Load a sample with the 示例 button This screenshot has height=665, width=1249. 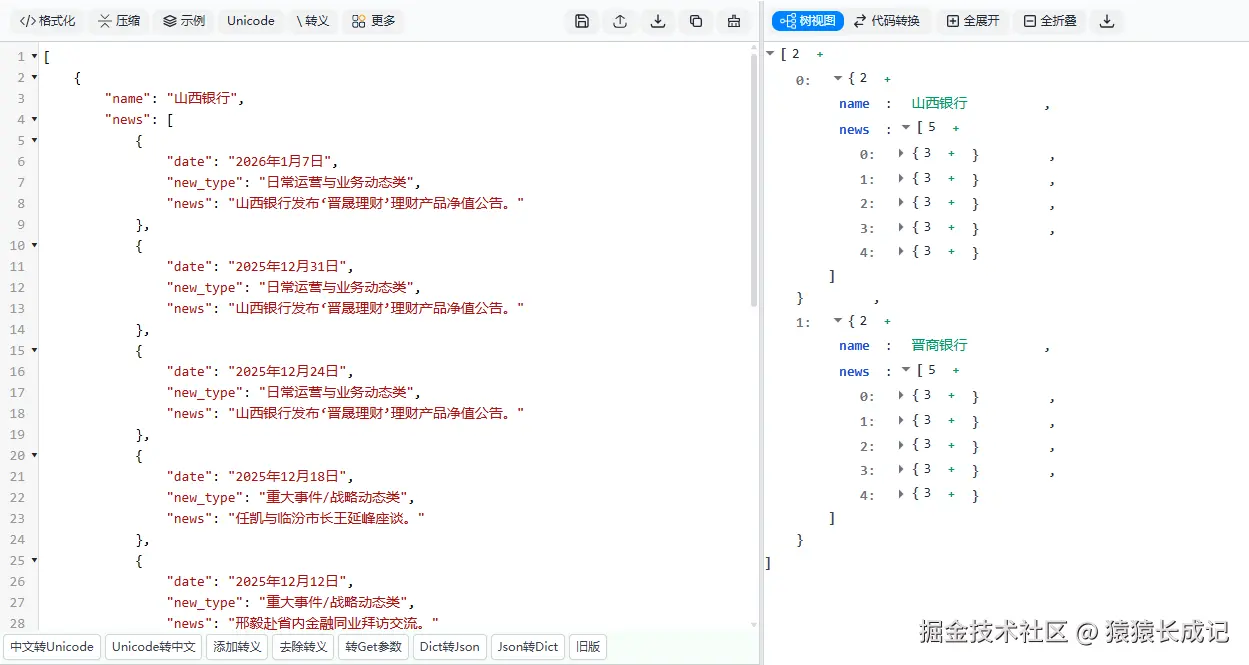184,21
